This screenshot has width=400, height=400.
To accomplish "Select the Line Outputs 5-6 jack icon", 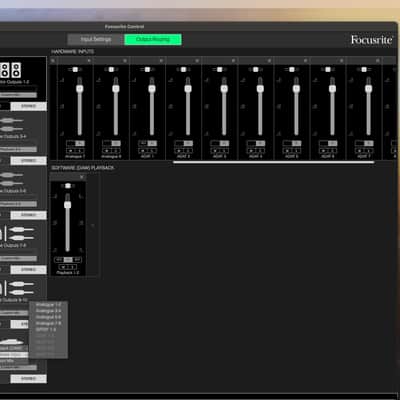I will tap(12, 179).
